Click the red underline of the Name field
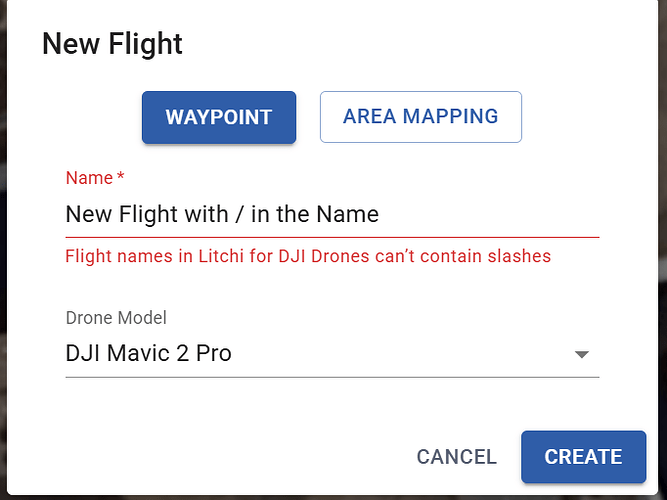 [x=331, y=237]
